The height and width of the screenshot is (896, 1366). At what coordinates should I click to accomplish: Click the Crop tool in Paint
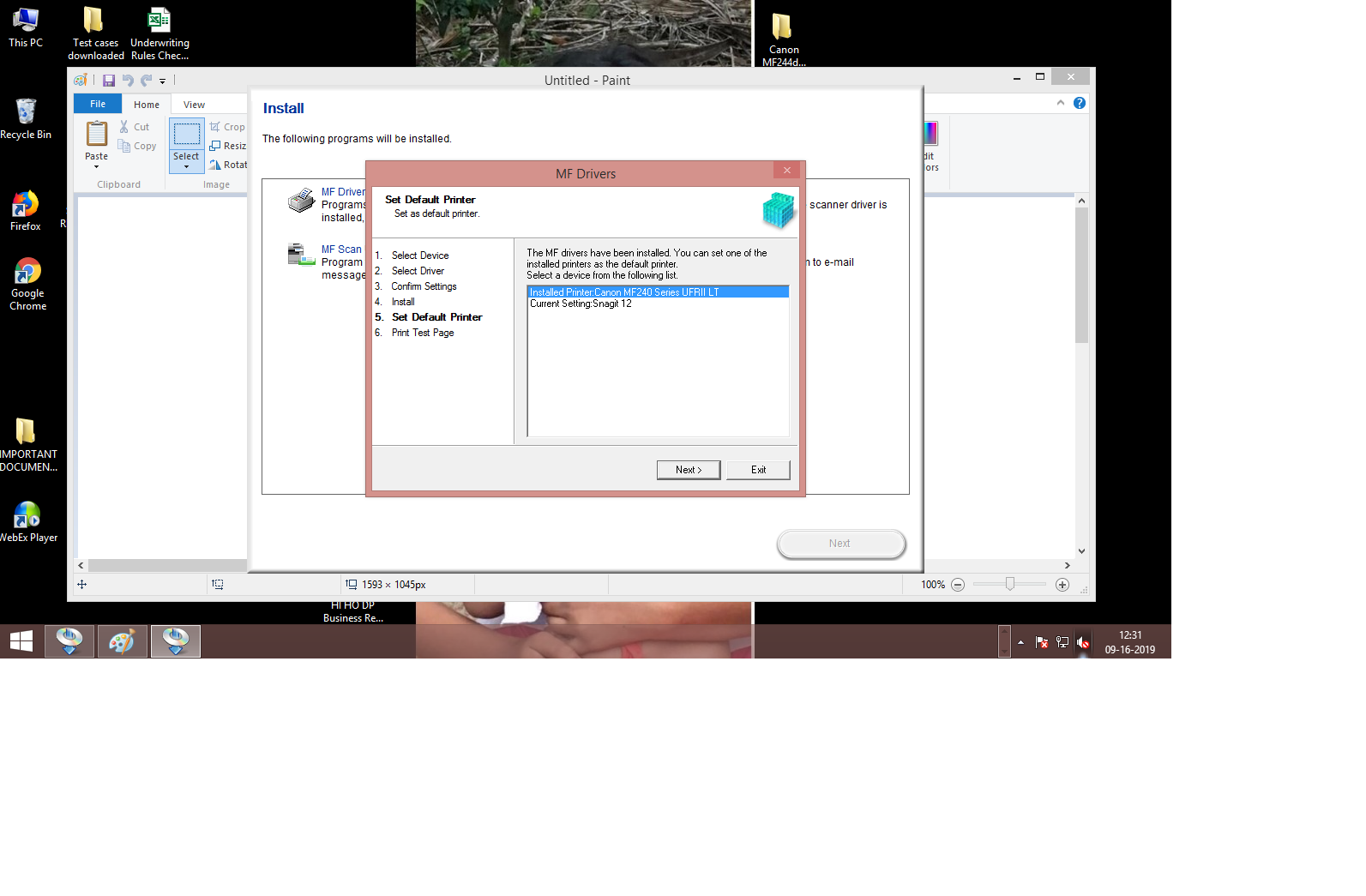click(227, 127)
